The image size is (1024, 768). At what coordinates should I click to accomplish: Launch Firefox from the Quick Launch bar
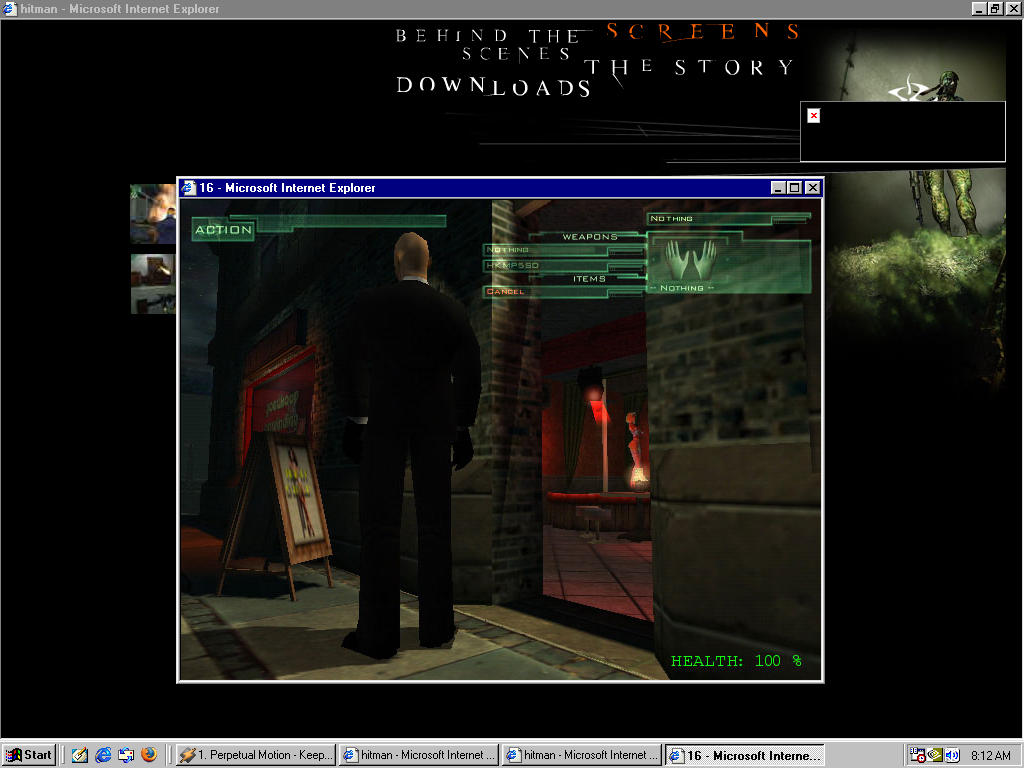149,755
